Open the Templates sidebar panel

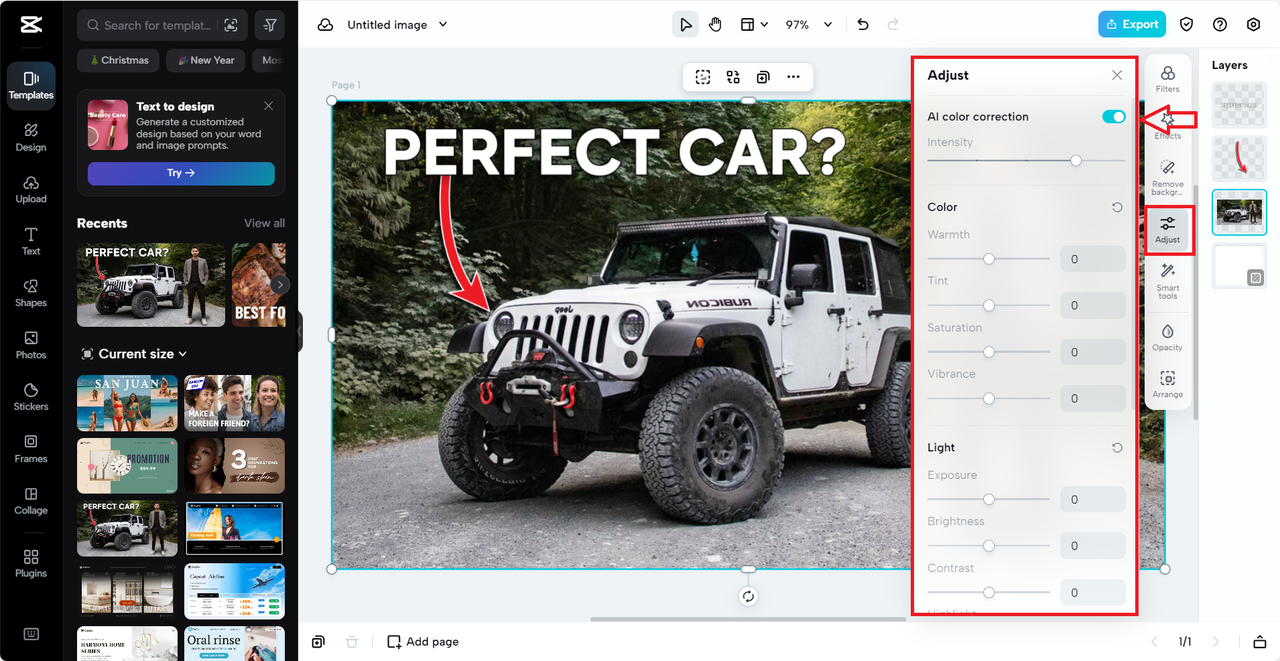pos(31,85)
